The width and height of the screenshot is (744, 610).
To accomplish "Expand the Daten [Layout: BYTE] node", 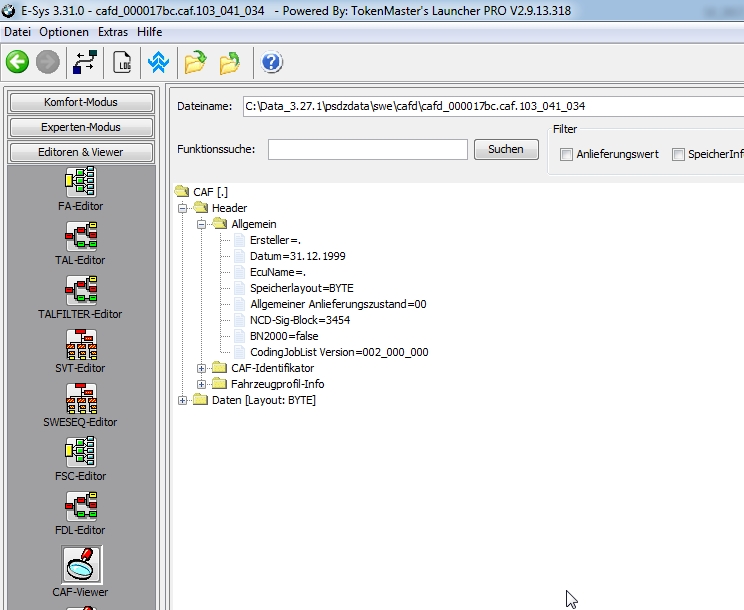I will (x=182, y=401).
